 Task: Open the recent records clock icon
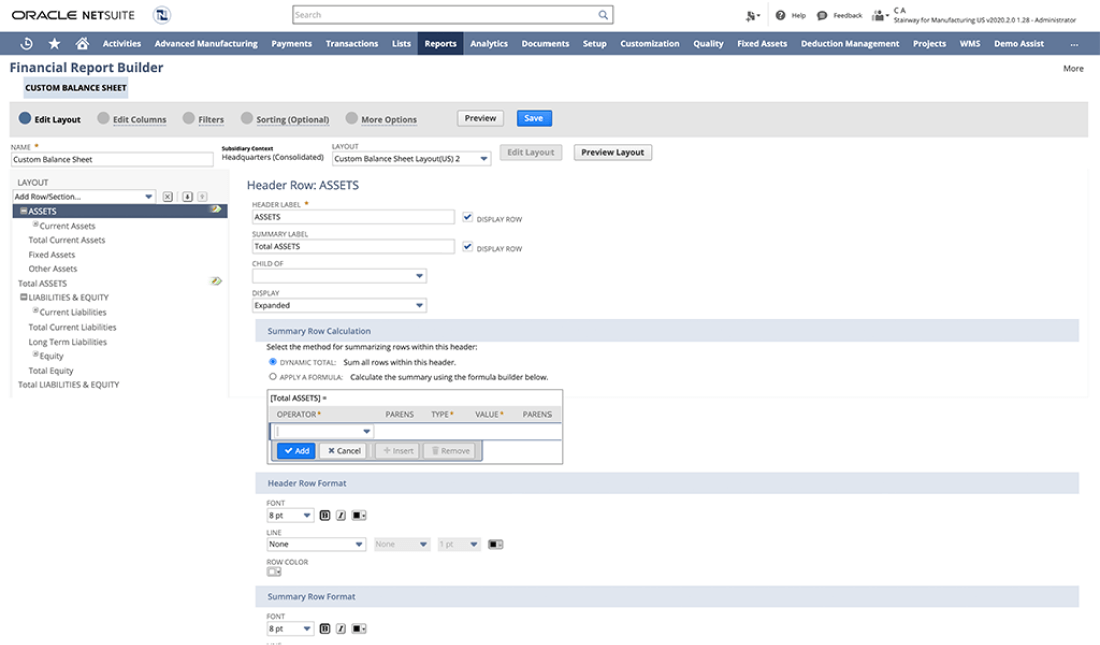26,43
